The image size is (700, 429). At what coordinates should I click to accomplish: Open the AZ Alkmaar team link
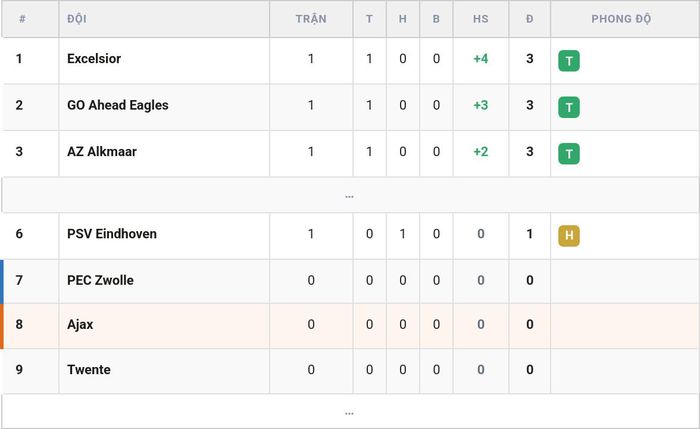[x=102, y=151]
